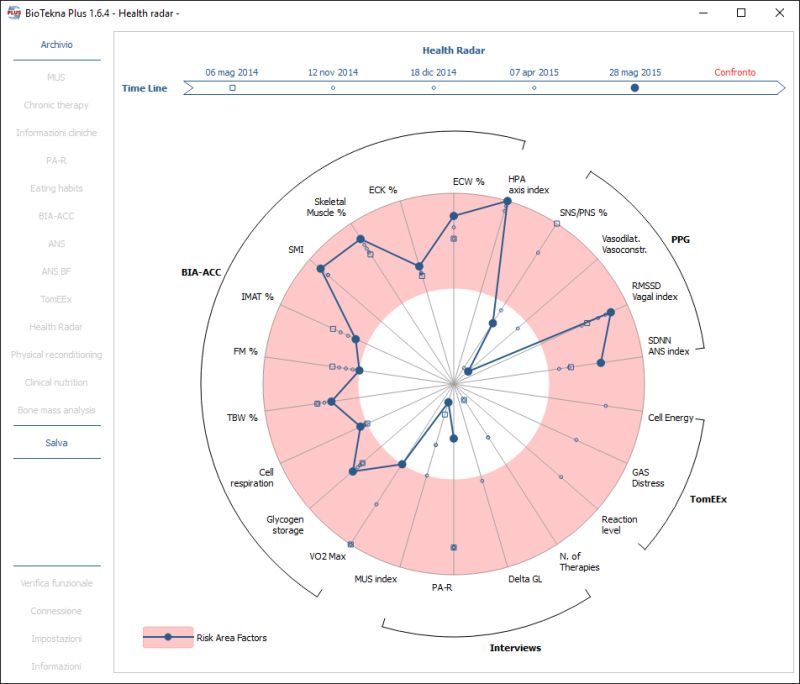Select the 12 nov 2014 timeline marker
The width and height of the screenshot is (800, 684).
point(333,88)
